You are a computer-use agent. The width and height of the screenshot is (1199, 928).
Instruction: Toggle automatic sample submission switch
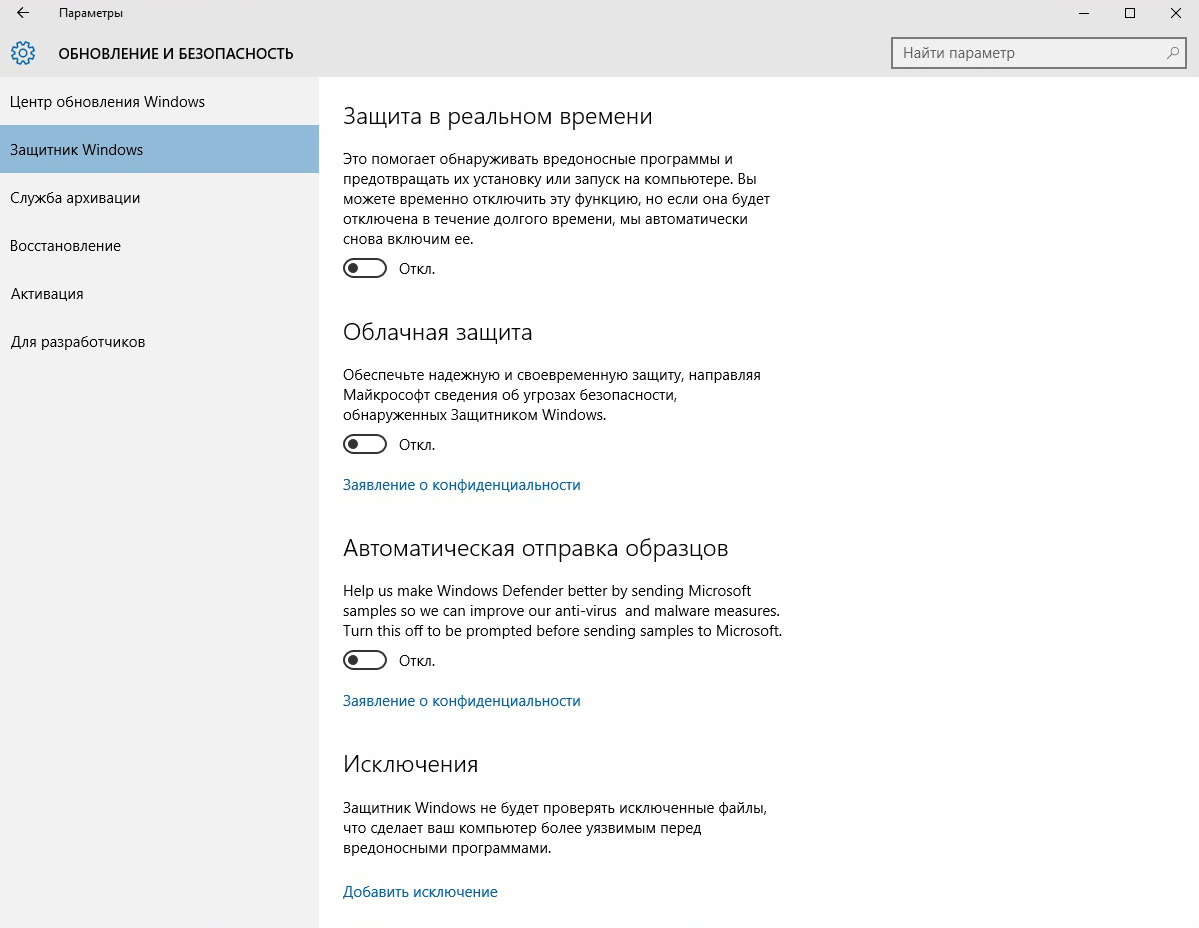[x=365, y=660]
